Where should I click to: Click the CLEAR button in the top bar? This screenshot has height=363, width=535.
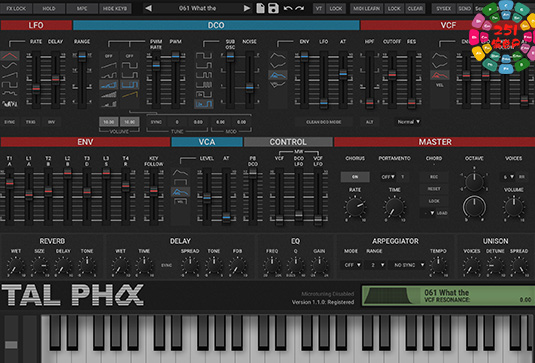coord(415,9)
